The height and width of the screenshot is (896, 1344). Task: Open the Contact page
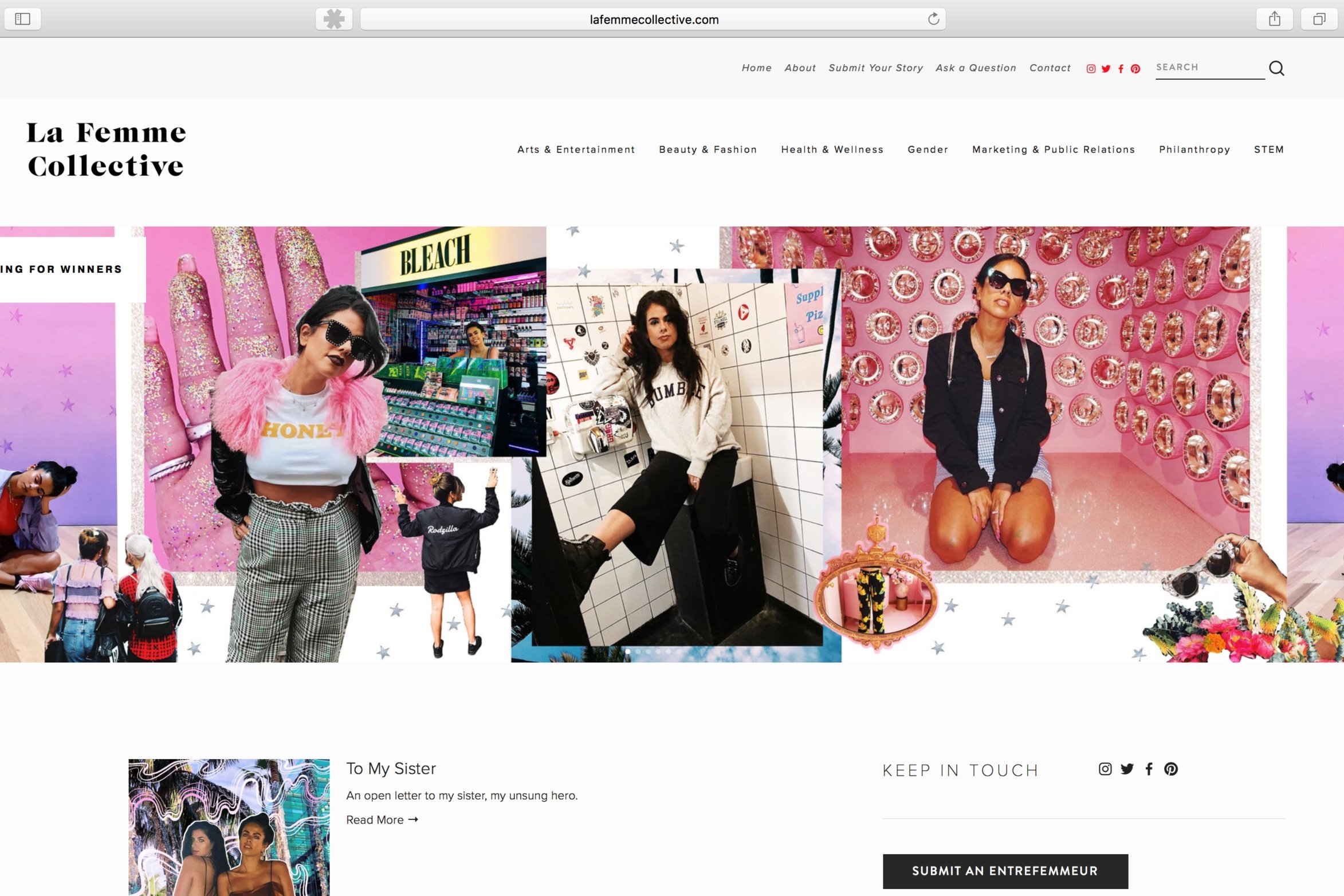click(x=1050, y=68)
